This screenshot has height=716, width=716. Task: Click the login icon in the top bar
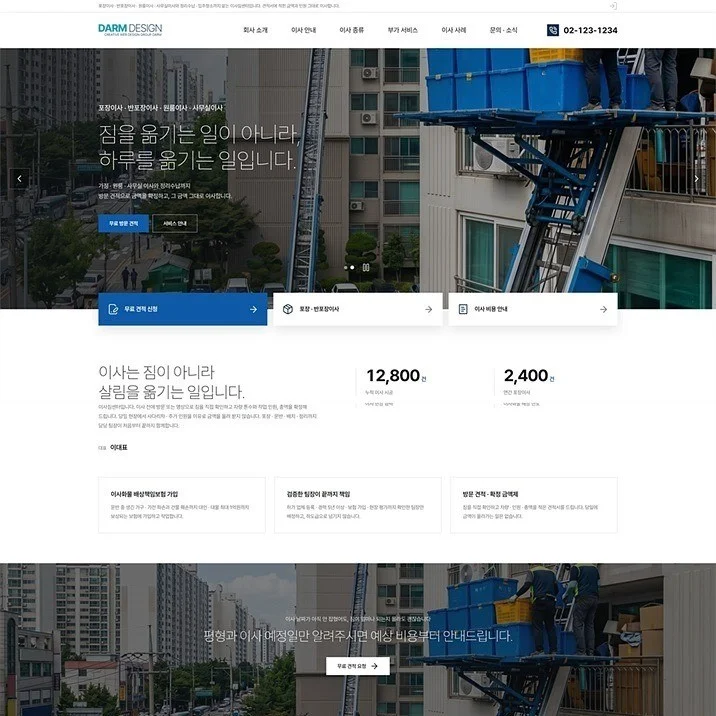pyautogui.click(x=613, y=6)
